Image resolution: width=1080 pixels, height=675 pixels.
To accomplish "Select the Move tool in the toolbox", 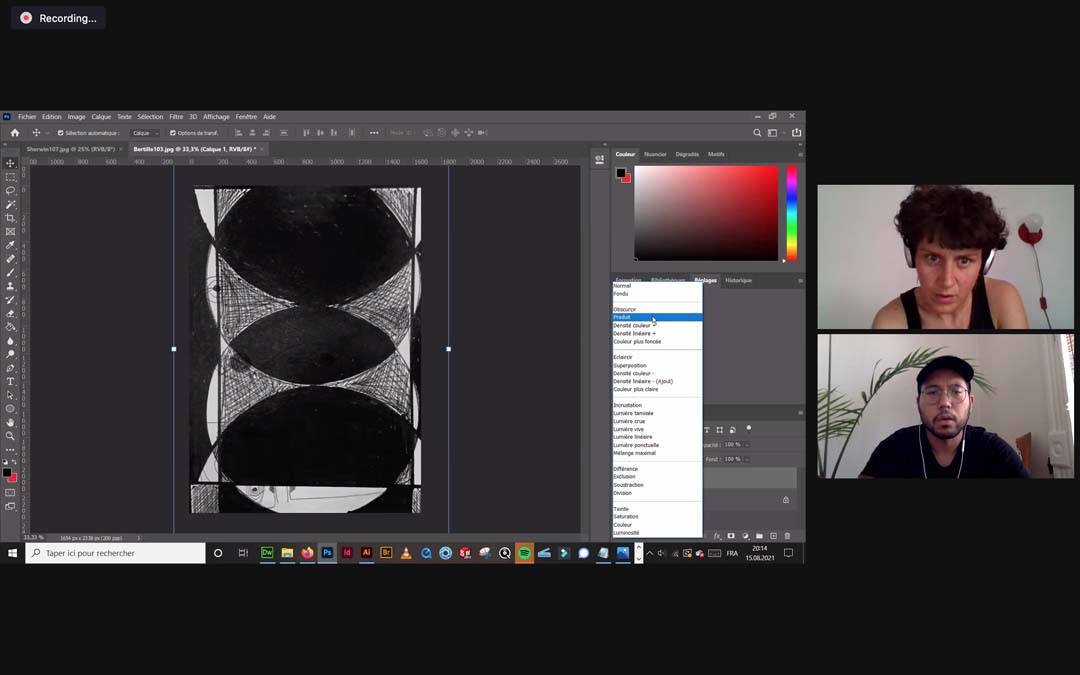I will pos(10,163).
